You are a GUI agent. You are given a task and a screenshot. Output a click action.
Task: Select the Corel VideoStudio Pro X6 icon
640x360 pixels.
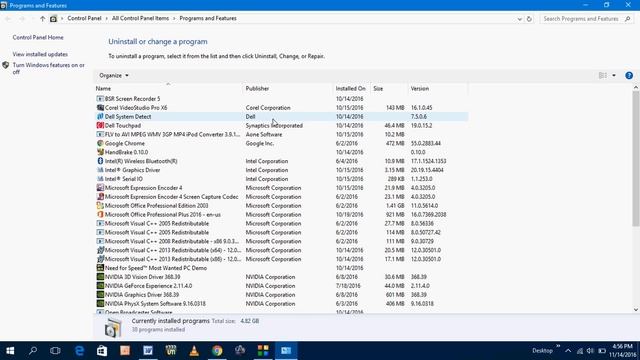click(100, 108)
